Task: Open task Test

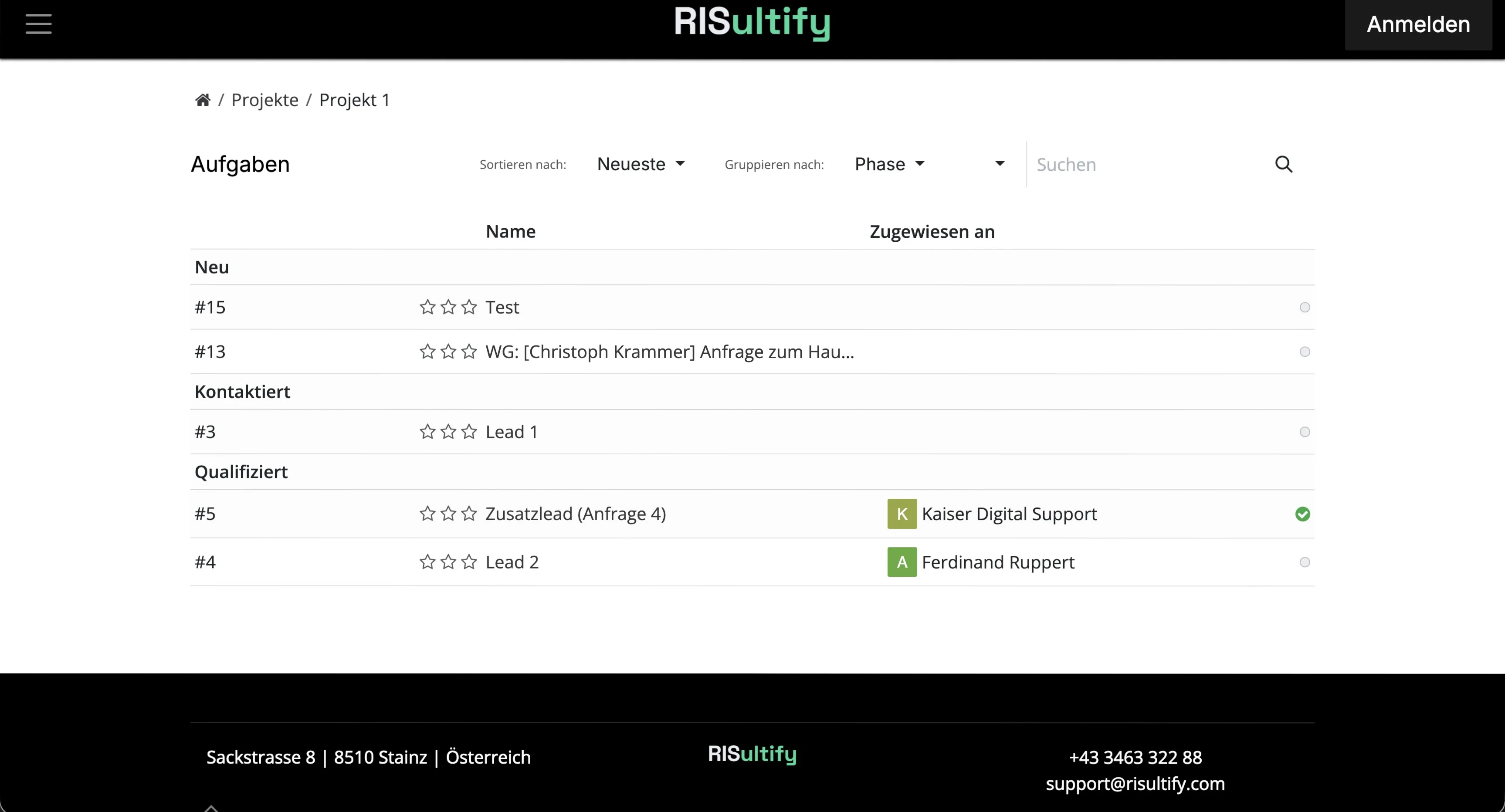Action: tap(502, 307)
